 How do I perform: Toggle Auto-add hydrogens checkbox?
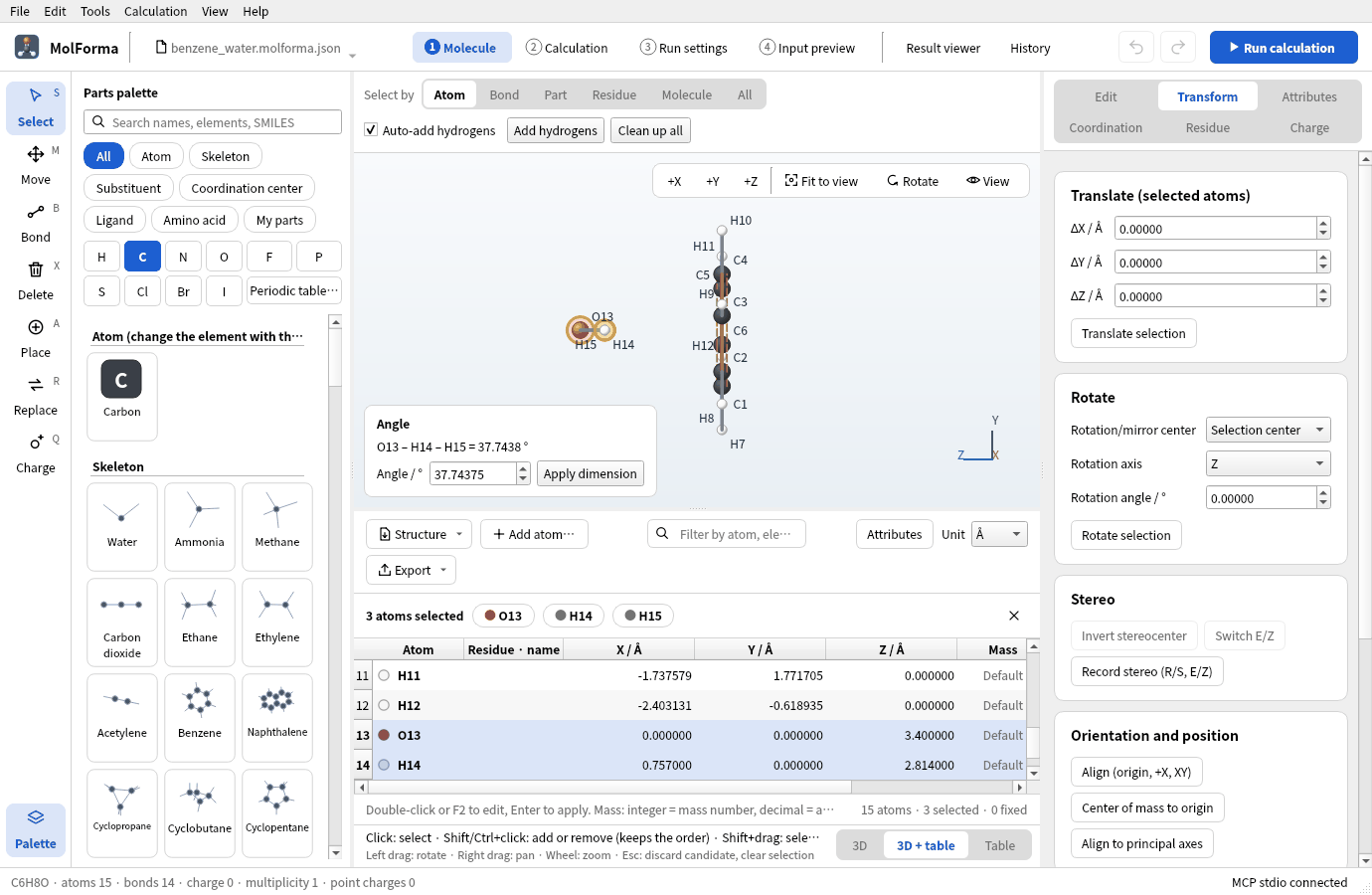(x=371, y=130)
